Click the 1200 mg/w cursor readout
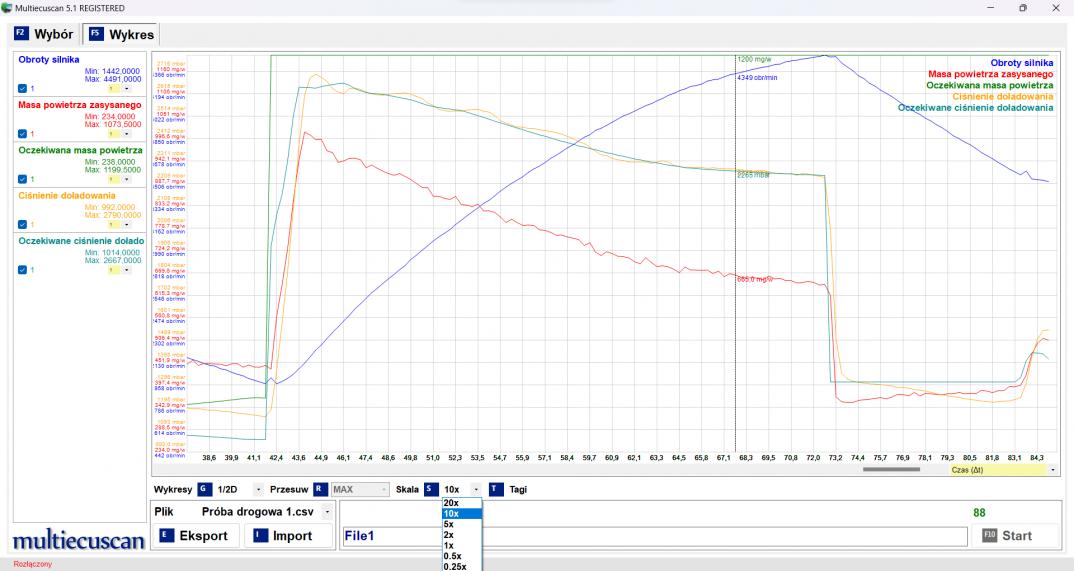This screenshot has width=1074, height=571. coord(754,60)
